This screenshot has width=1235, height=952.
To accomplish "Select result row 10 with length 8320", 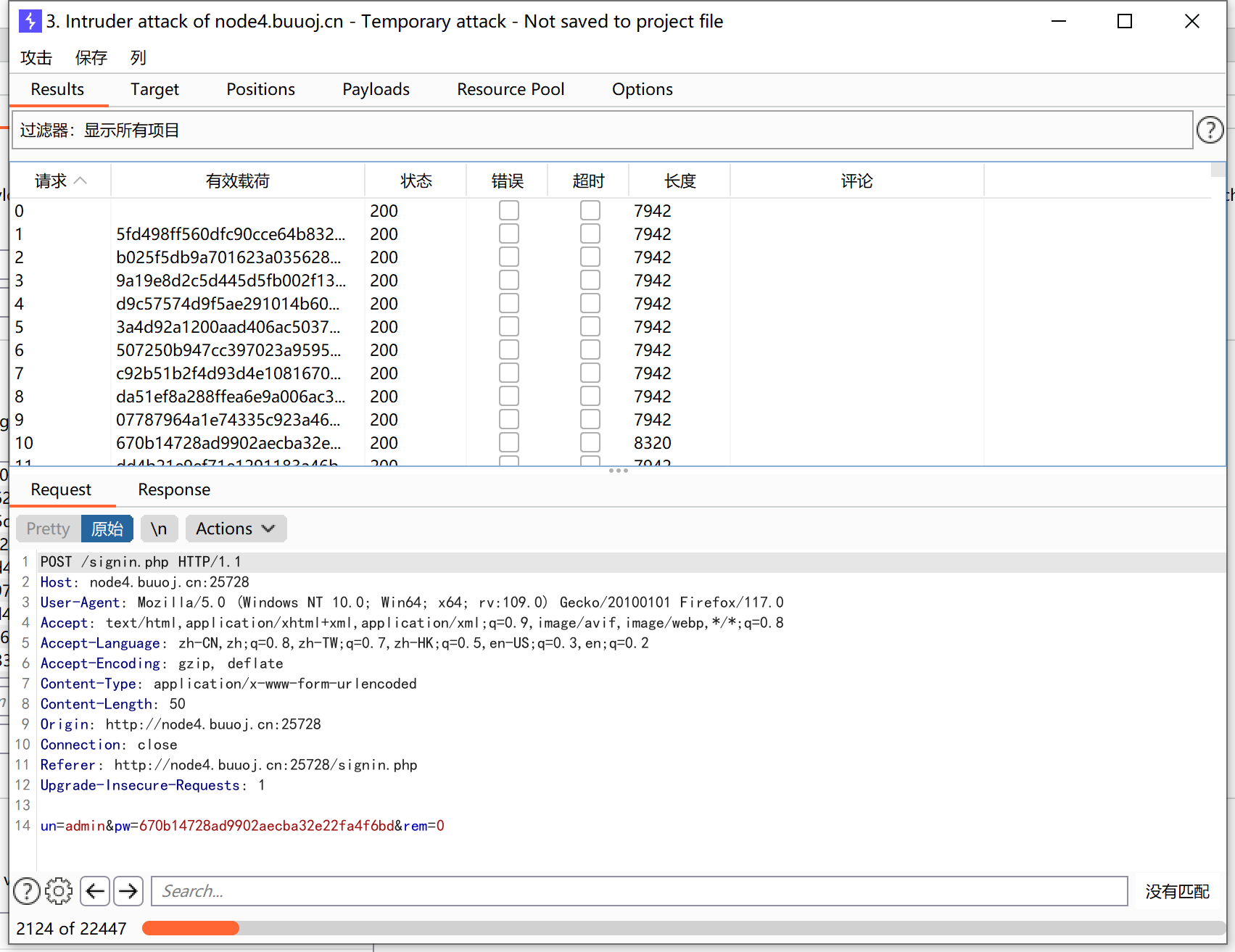I will click(x=611, y=442).
